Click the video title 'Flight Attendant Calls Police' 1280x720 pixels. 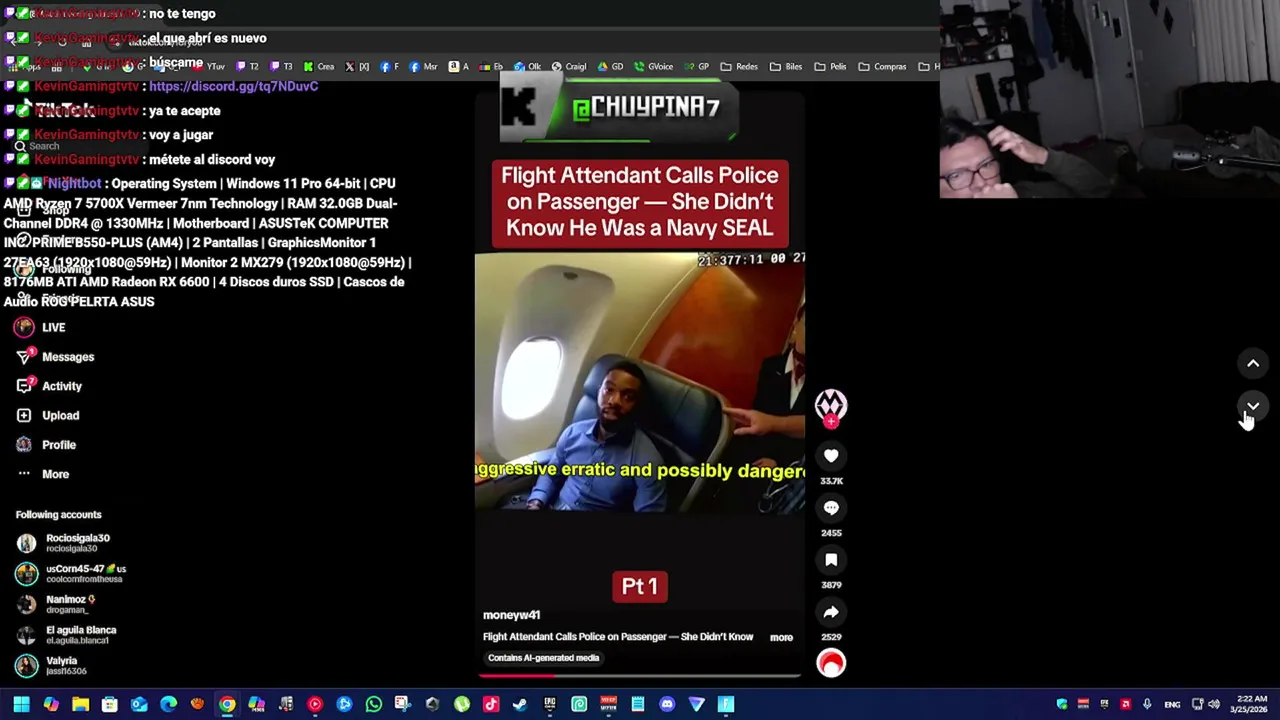click(640, 202)
